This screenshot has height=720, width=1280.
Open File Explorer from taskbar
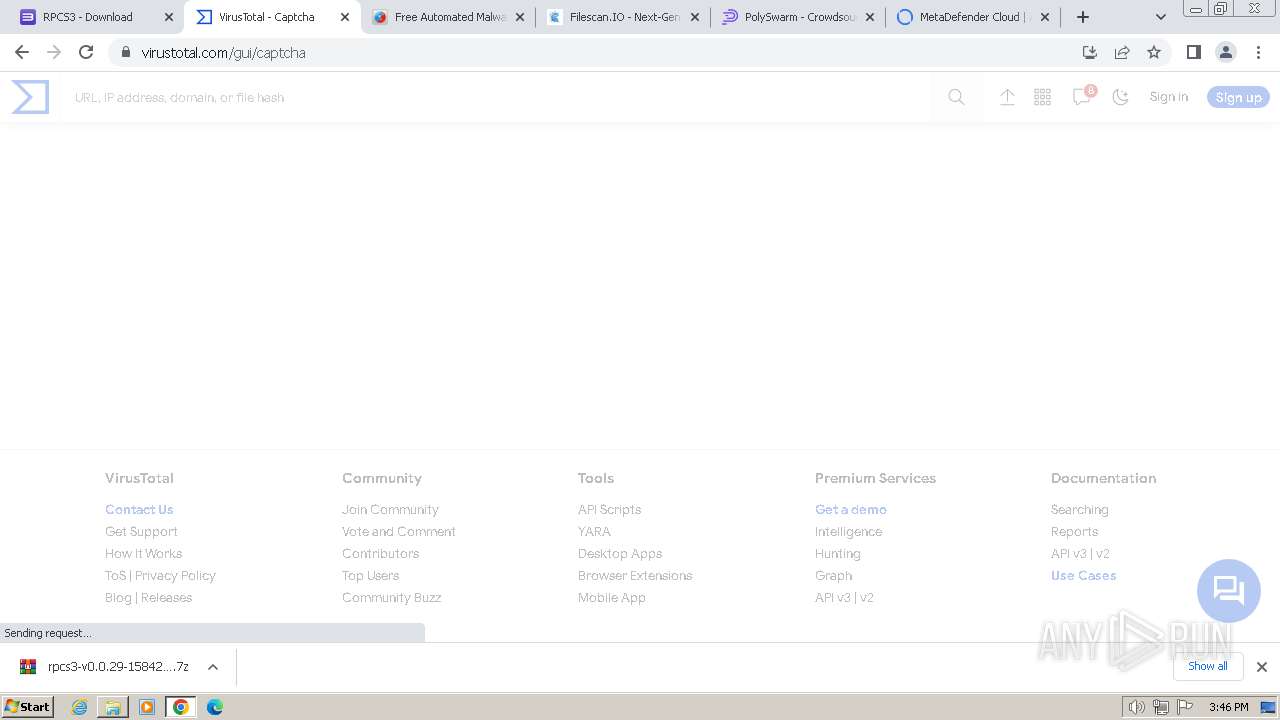113,707
